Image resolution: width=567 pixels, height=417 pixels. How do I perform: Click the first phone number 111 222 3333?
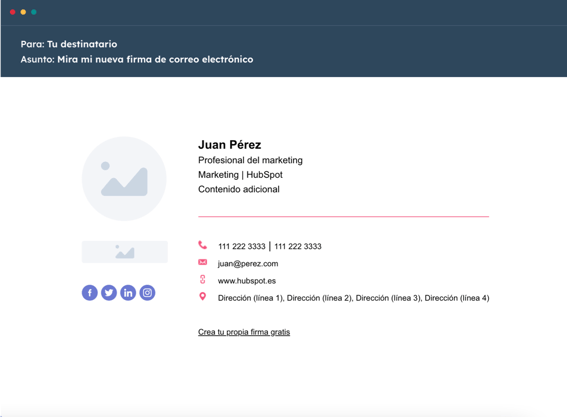242,246
